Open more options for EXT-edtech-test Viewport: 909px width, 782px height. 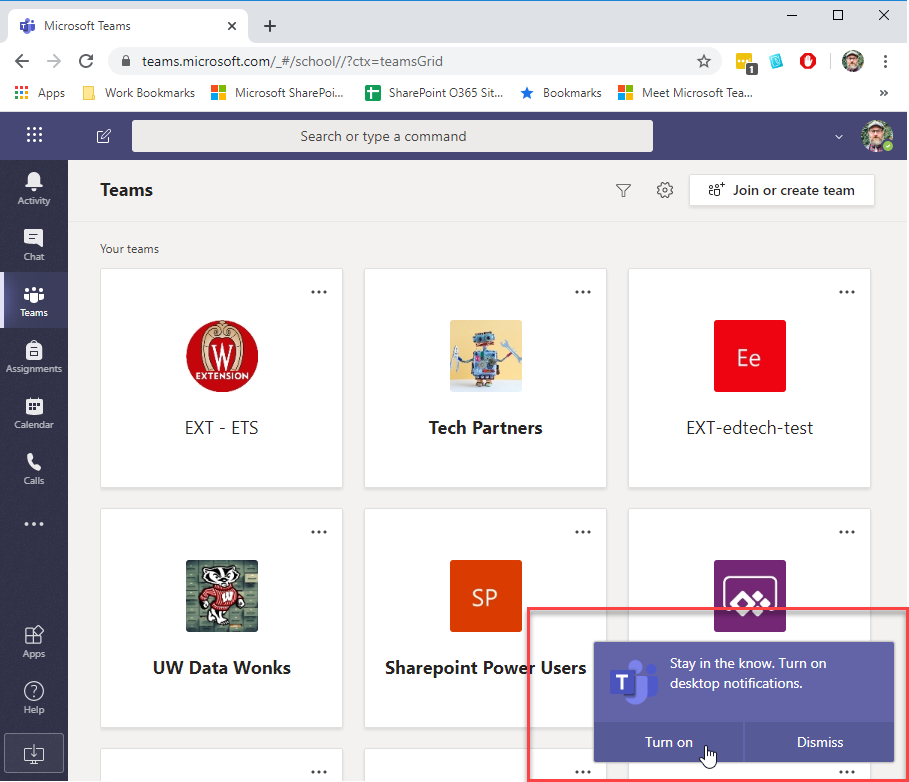coord(847,292)
